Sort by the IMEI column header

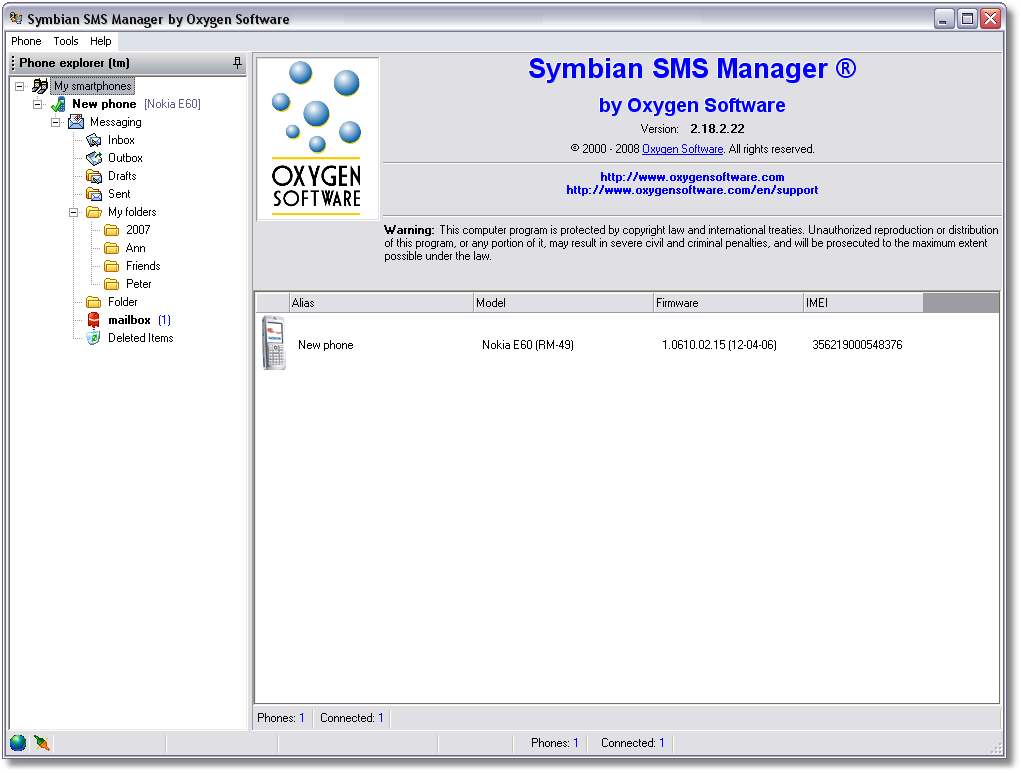point(863,303)
